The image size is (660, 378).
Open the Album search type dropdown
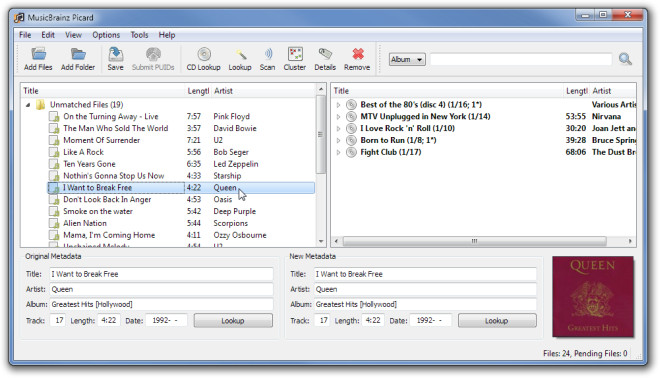pos(407,59)
